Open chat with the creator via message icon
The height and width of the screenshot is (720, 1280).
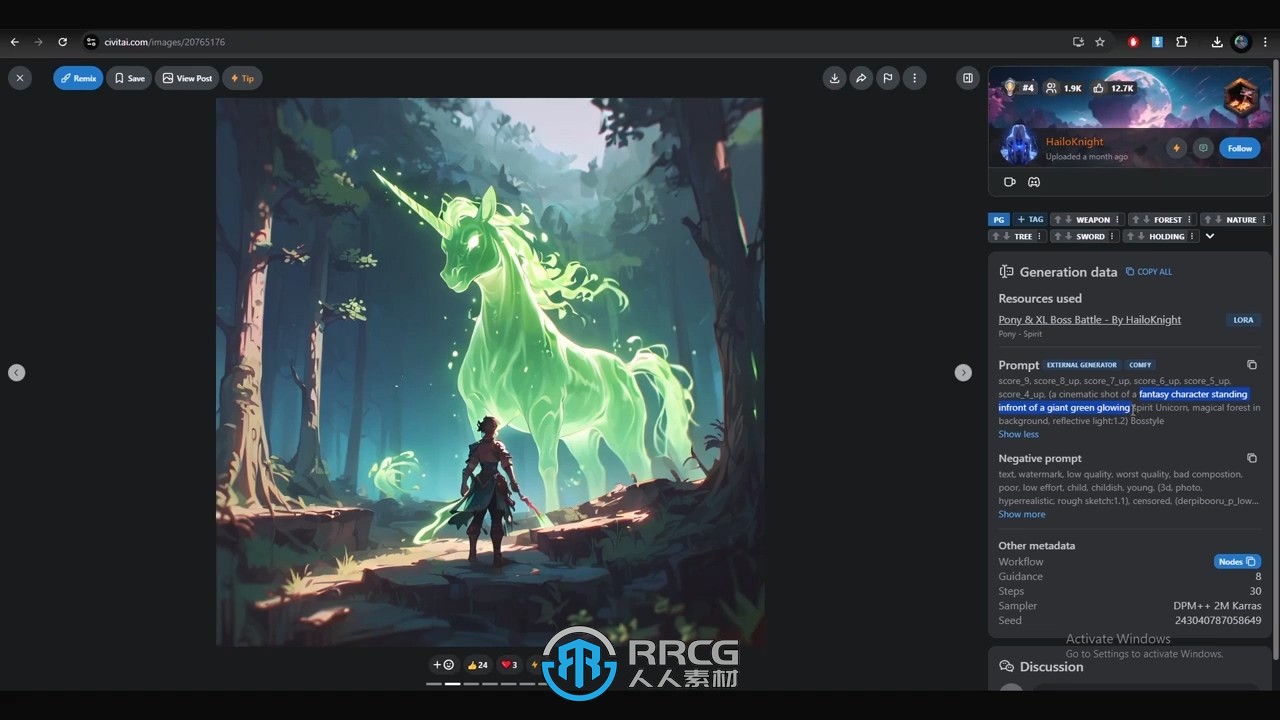[1203, 148]
